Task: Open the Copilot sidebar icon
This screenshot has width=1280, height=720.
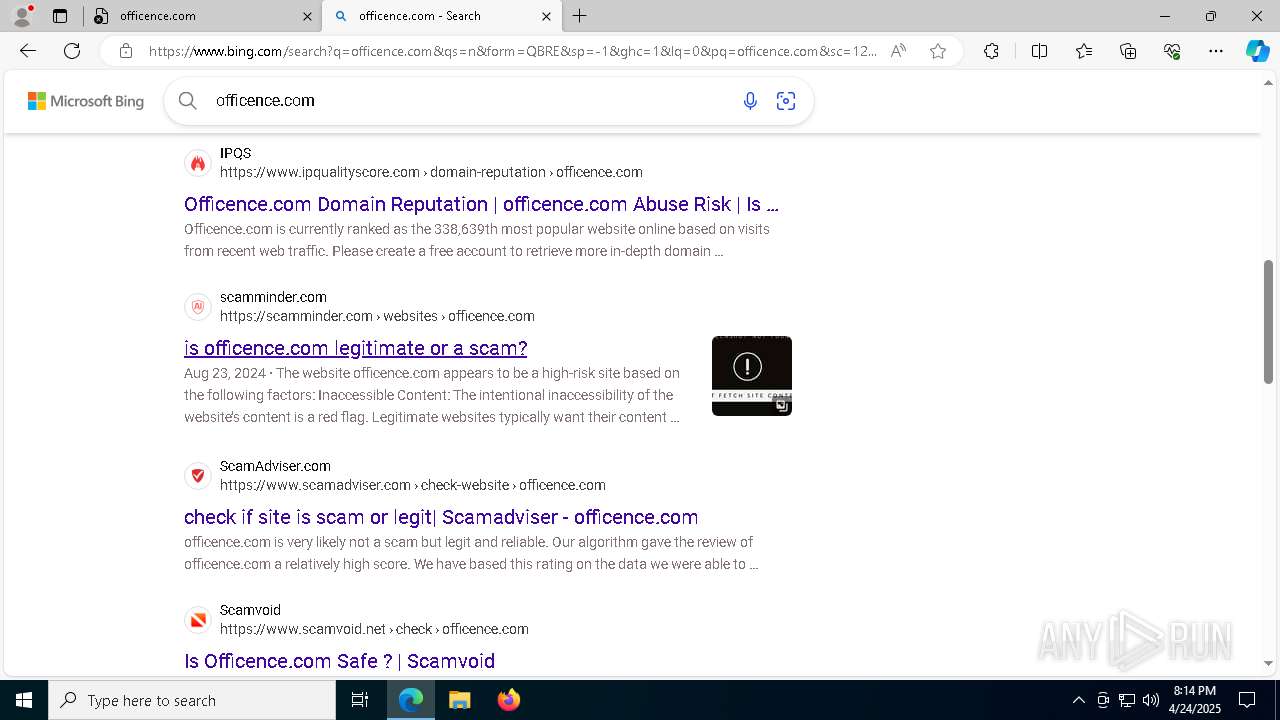Action: pos(1257,51)
